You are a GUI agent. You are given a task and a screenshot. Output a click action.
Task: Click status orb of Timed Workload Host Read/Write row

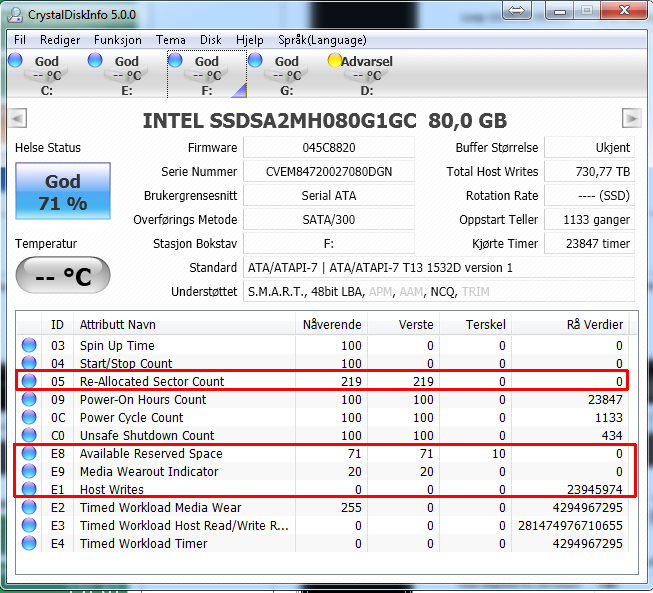29,525
